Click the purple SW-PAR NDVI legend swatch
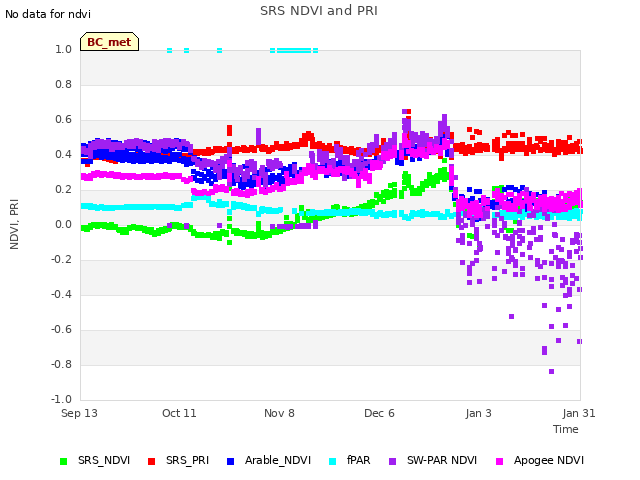640x480 pixels. pos(392,461)
